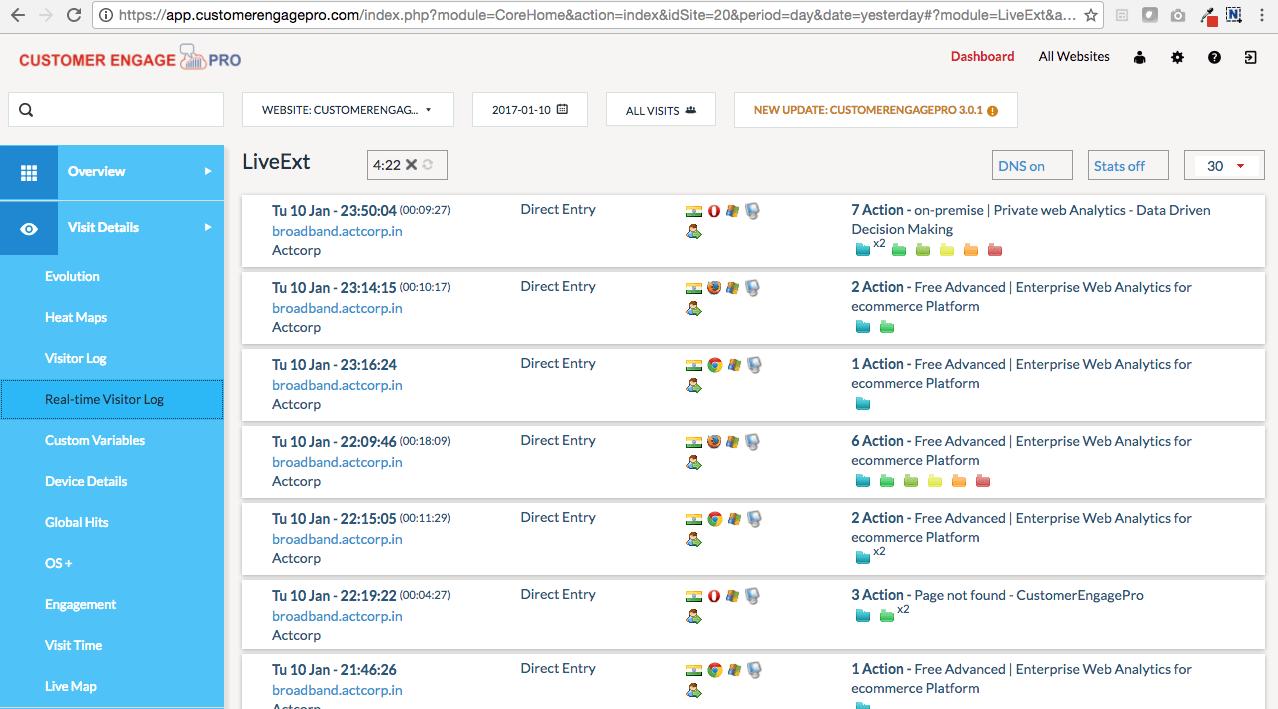Image resolution: width=1278 pixels, height=709 pixels.
Task: Click the refresh icon beside the 4:22 timer
Action: (x=428, y=165)
